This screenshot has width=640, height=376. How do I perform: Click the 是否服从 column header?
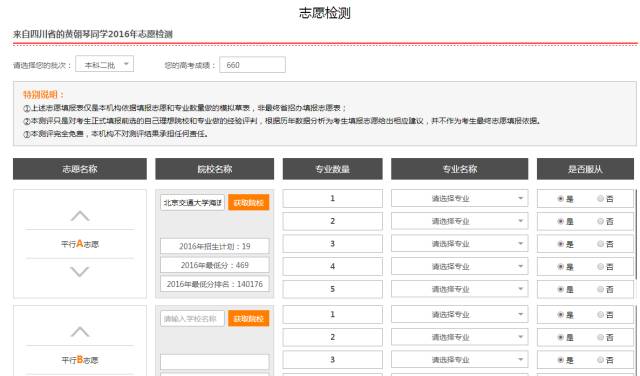click(585, 169)
